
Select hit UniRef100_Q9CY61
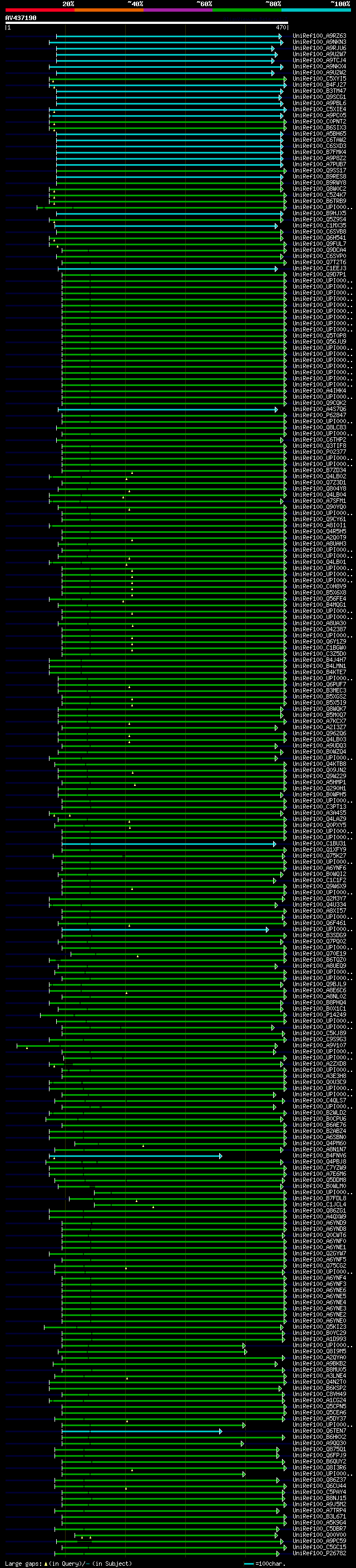[x=319, y=519]
